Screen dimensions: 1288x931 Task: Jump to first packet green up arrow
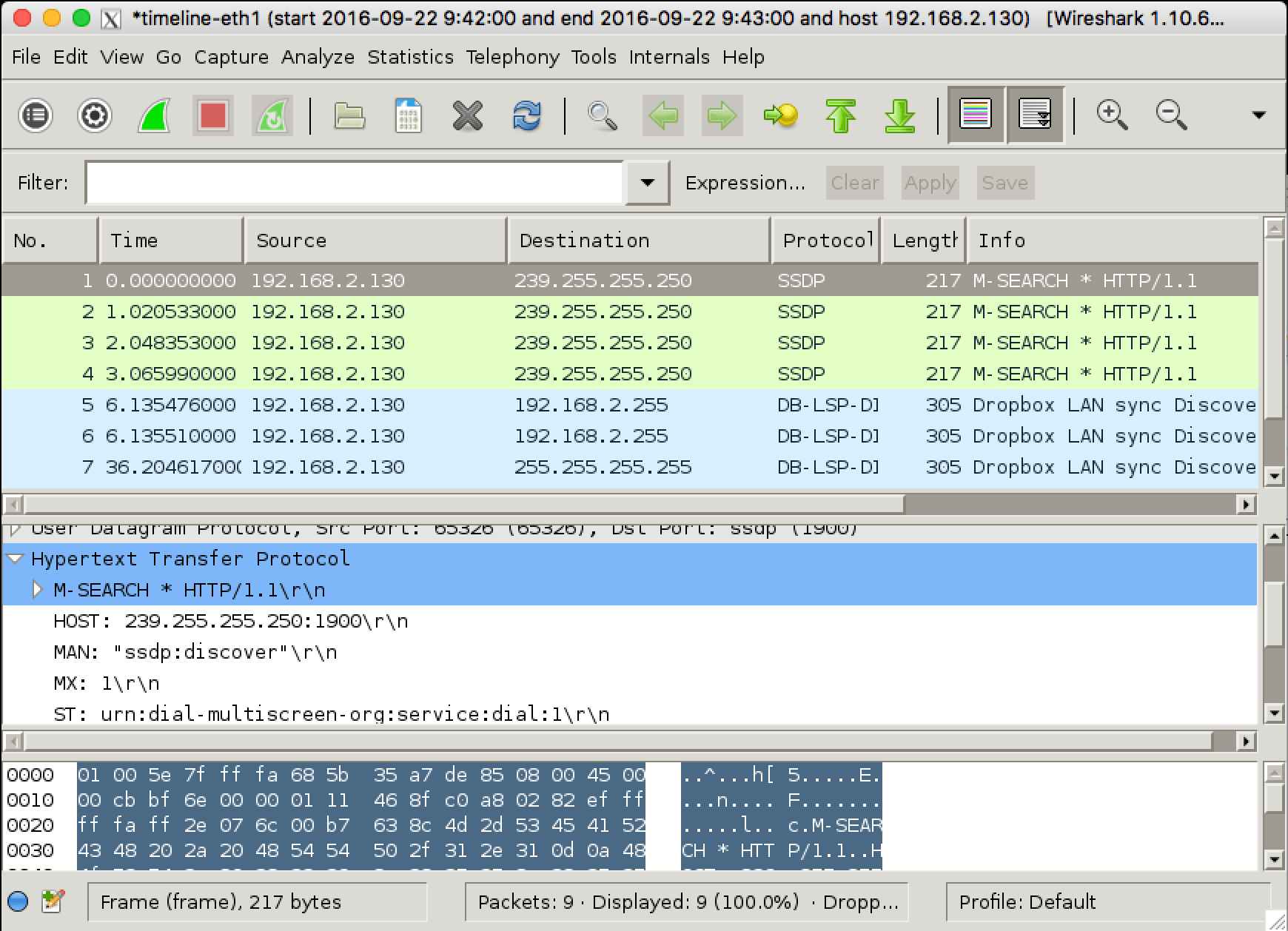[840, 115]
